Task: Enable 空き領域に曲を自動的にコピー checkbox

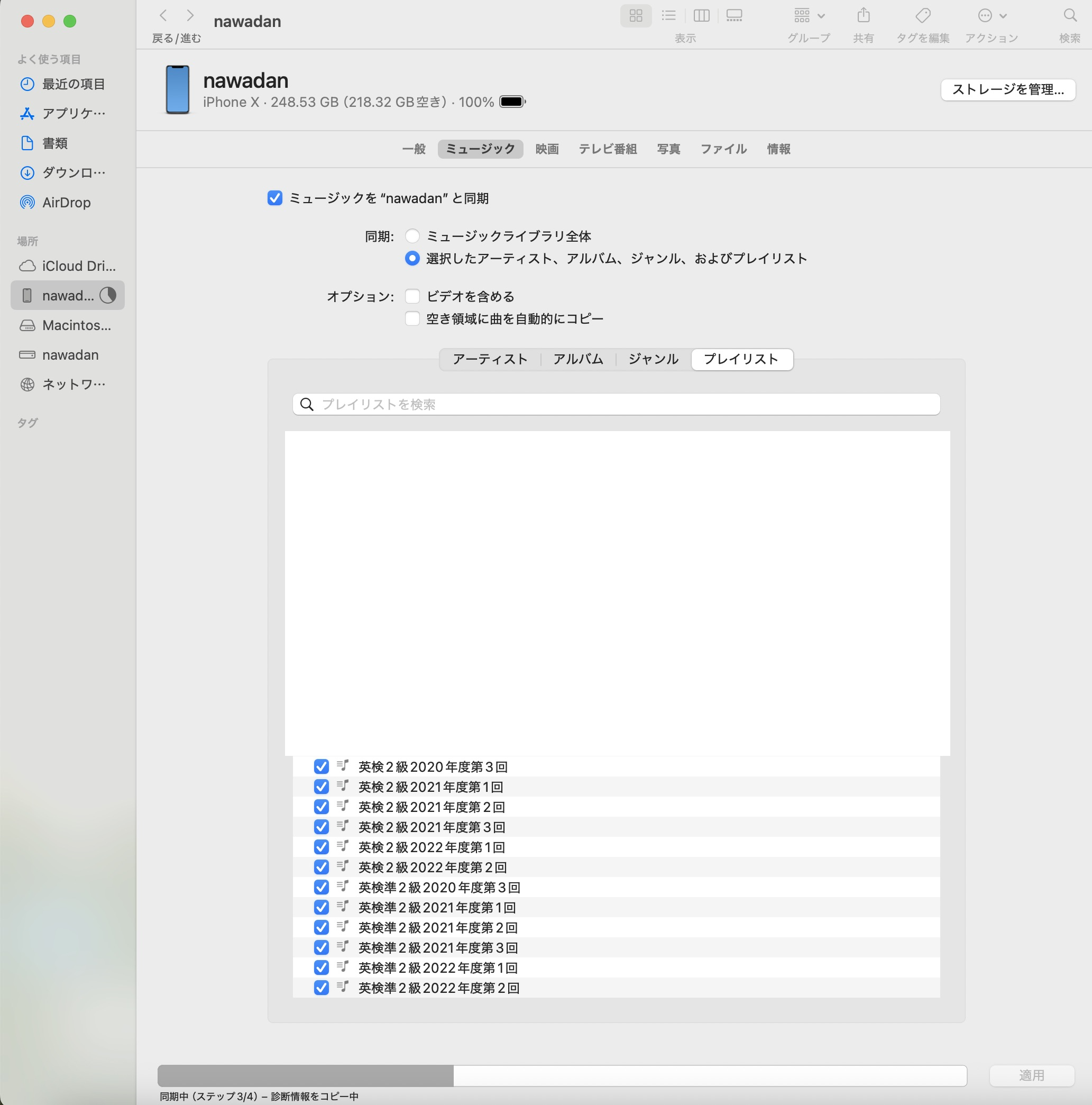Action: [412, 318]
